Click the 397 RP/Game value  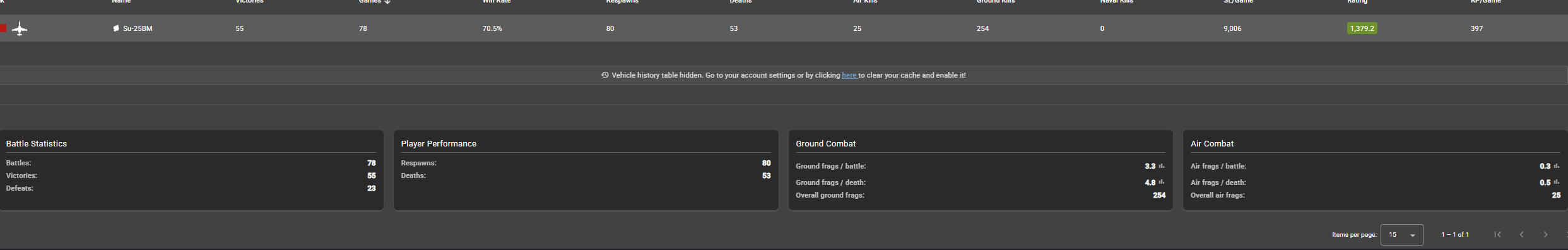1477,28
